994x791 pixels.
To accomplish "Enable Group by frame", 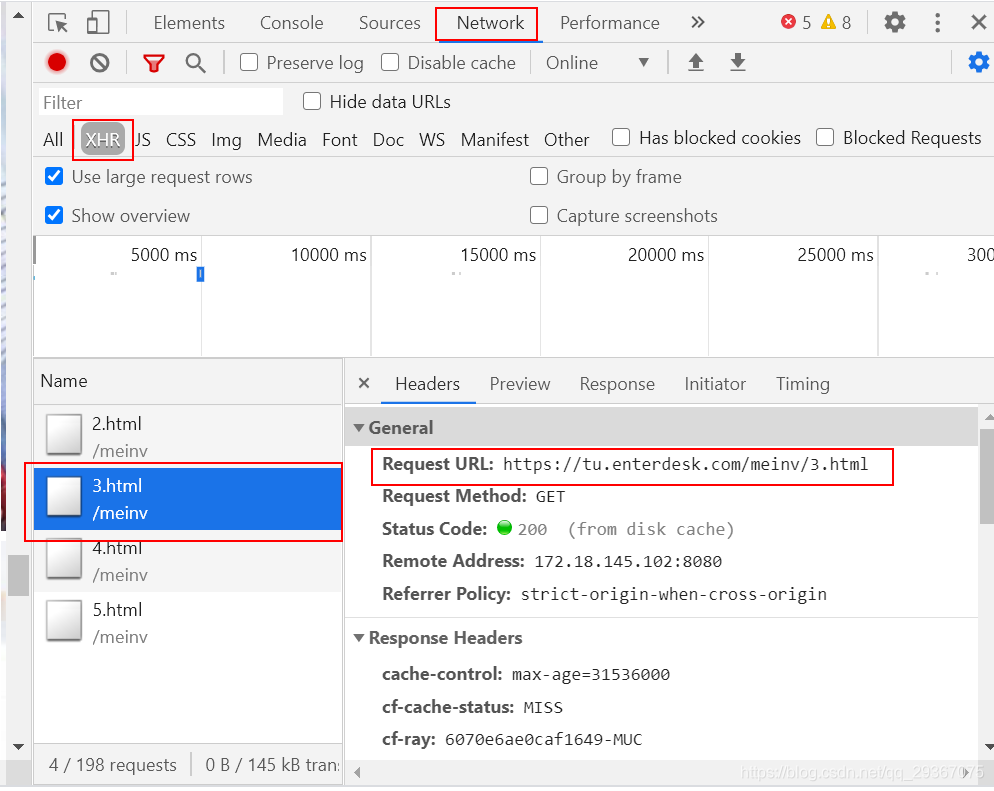I will coord(539,176).
